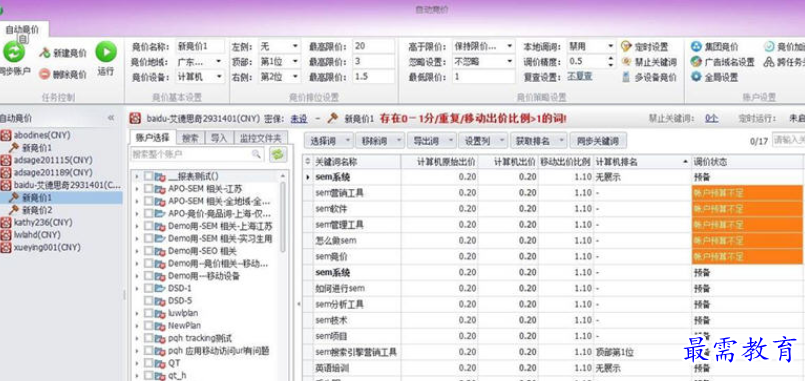The width and height of the screenshot is (805, 381).
Task: Click the 同步关键词 button
Action: (598, 141)
